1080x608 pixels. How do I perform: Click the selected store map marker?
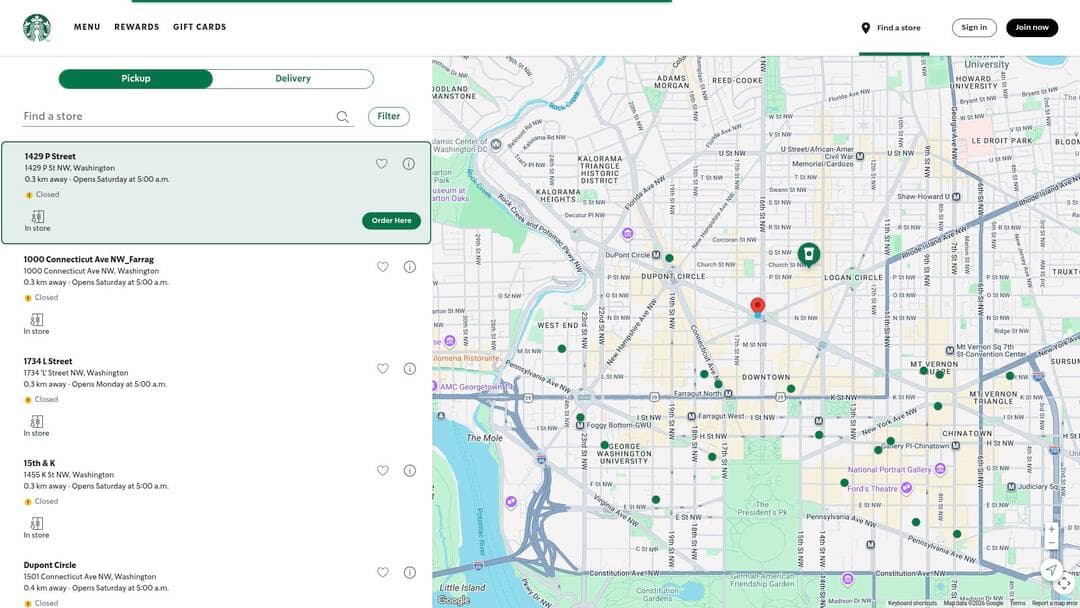[808, 254]
